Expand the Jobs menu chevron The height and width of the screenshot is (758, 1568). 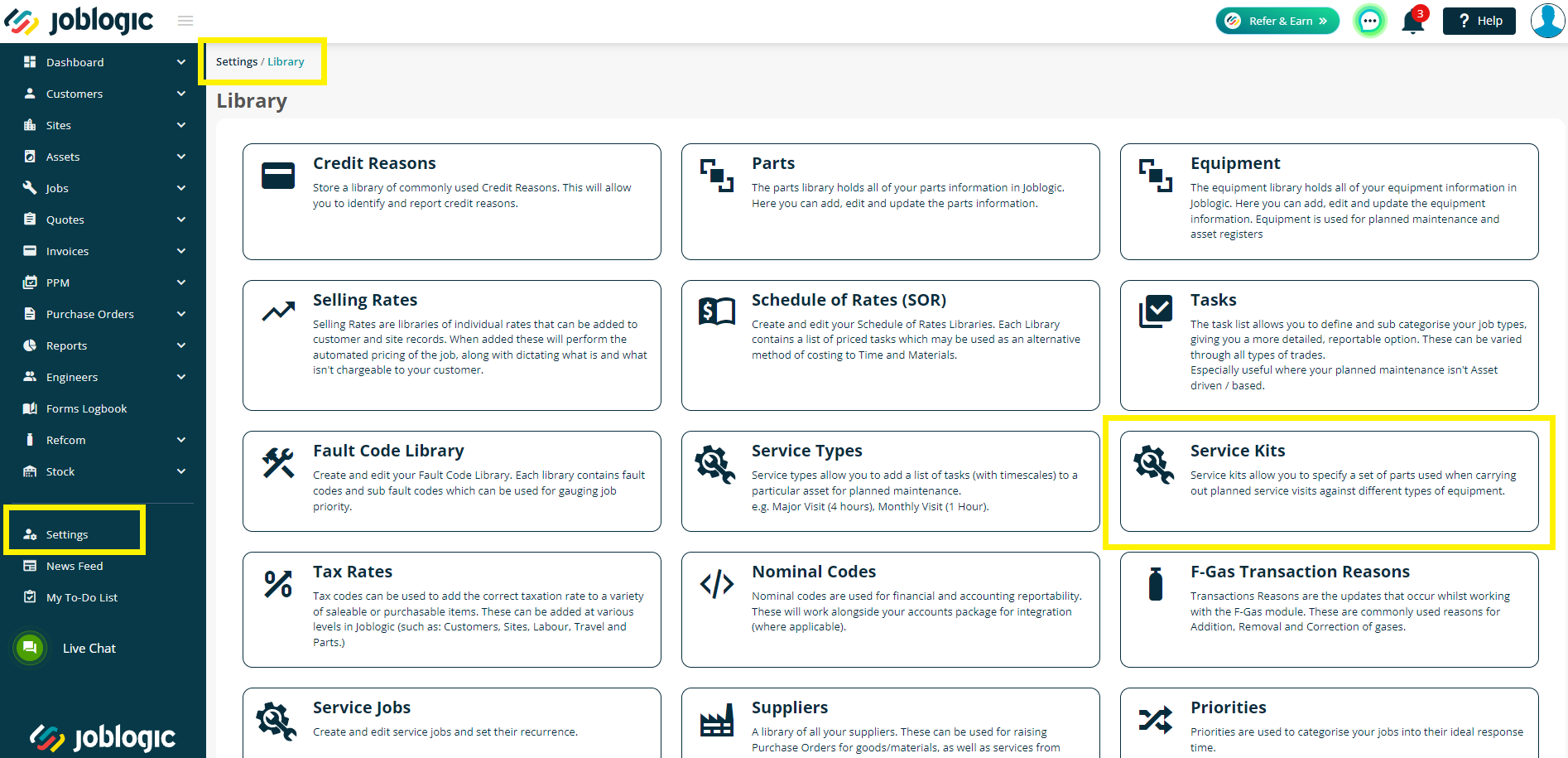[181, 188]
